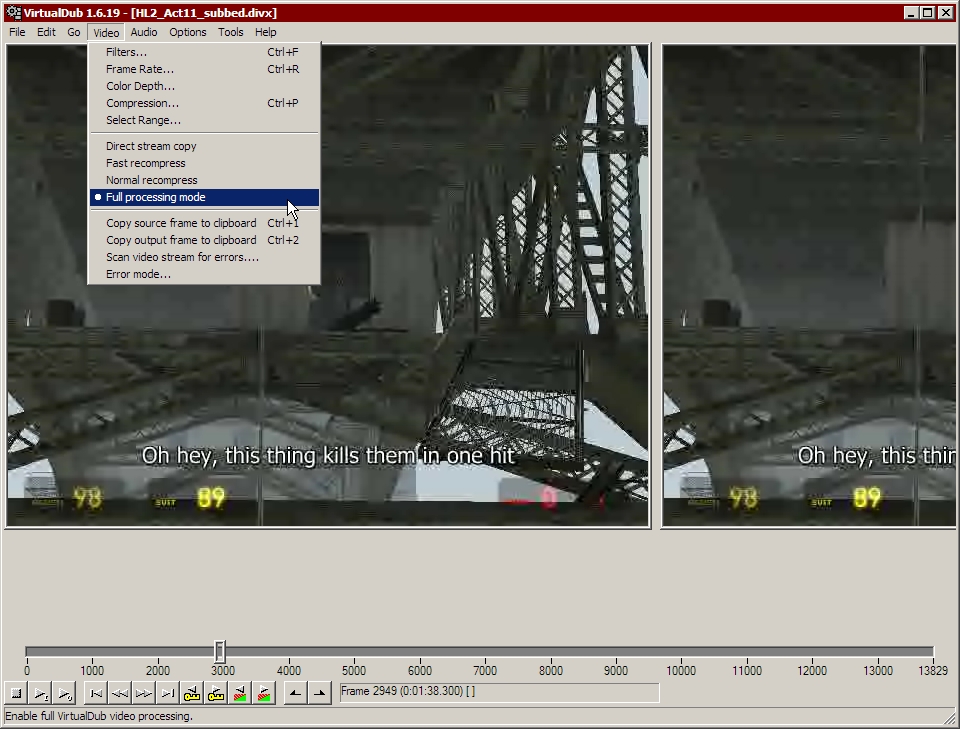Click the Stop playback button
The width and height of the screenshot is (960, 729).
coord(17,693)
